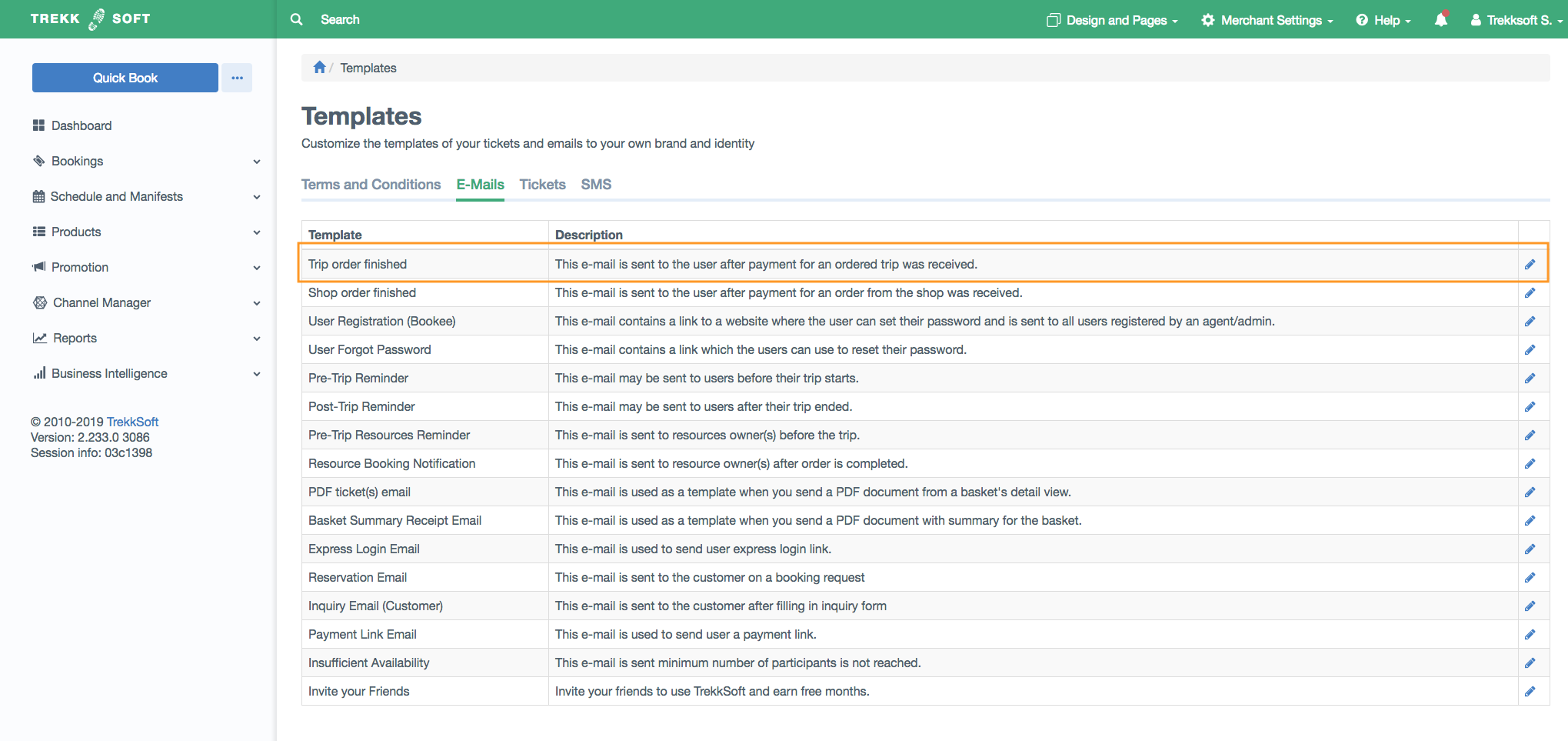Image resolution: width=1568 pixels, height=741 pixels.
Task: Follow the TrekkSoft footer link
Action: [x=132, y=422]
